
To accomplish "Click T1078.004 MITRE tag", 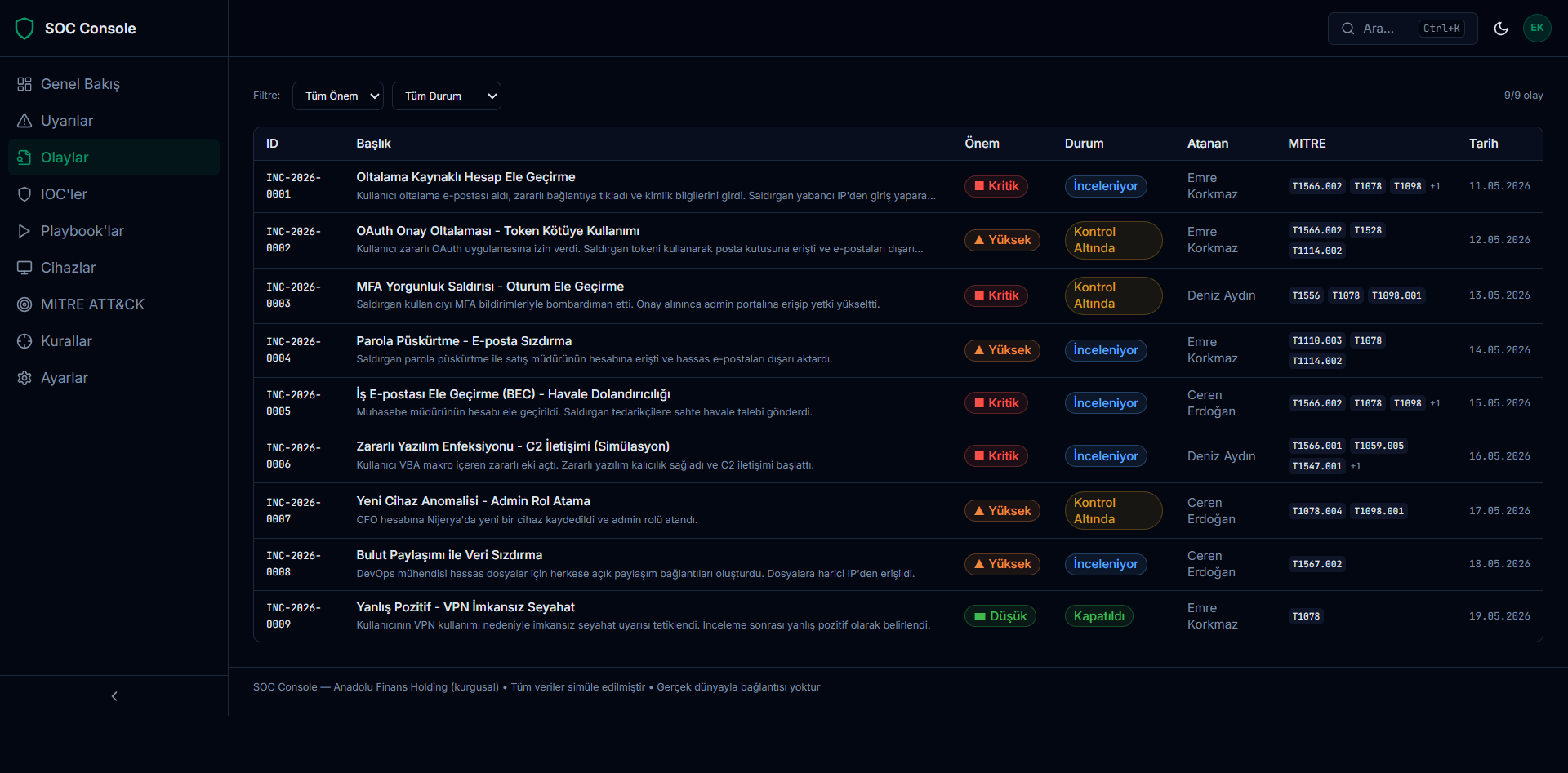I will (x=1317, y=511).
